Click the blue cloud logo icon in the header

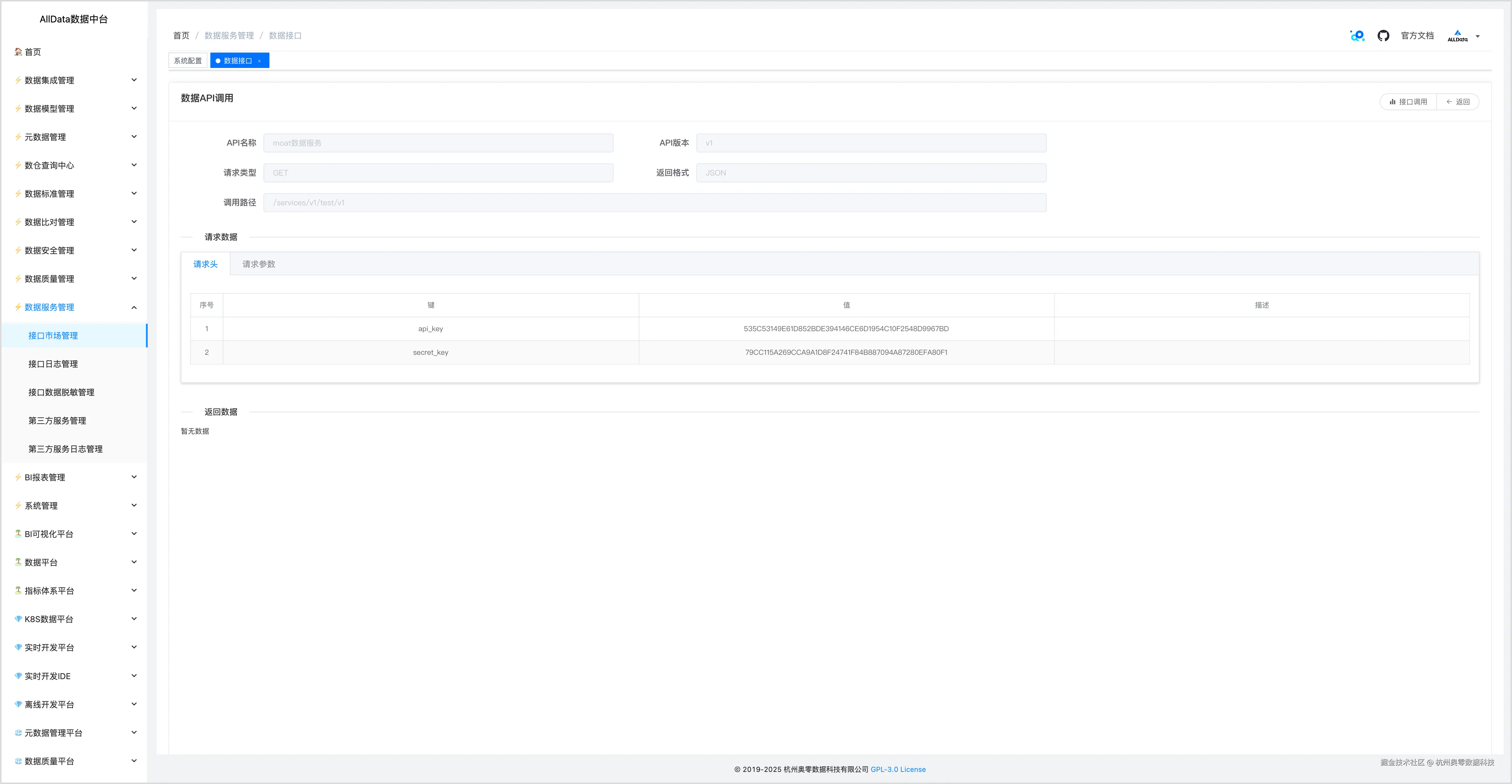click(1357, 36)
